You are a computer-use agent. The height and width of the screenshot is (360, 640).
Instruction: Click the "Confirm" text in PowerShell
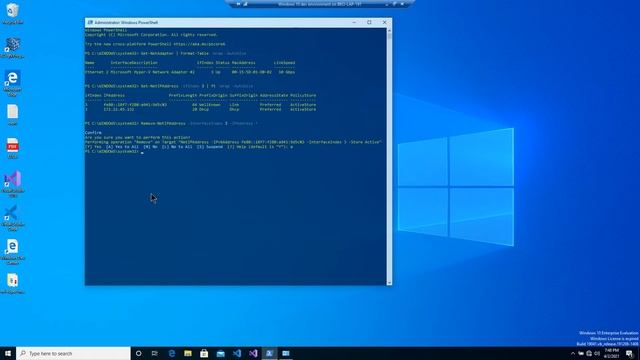93,133
